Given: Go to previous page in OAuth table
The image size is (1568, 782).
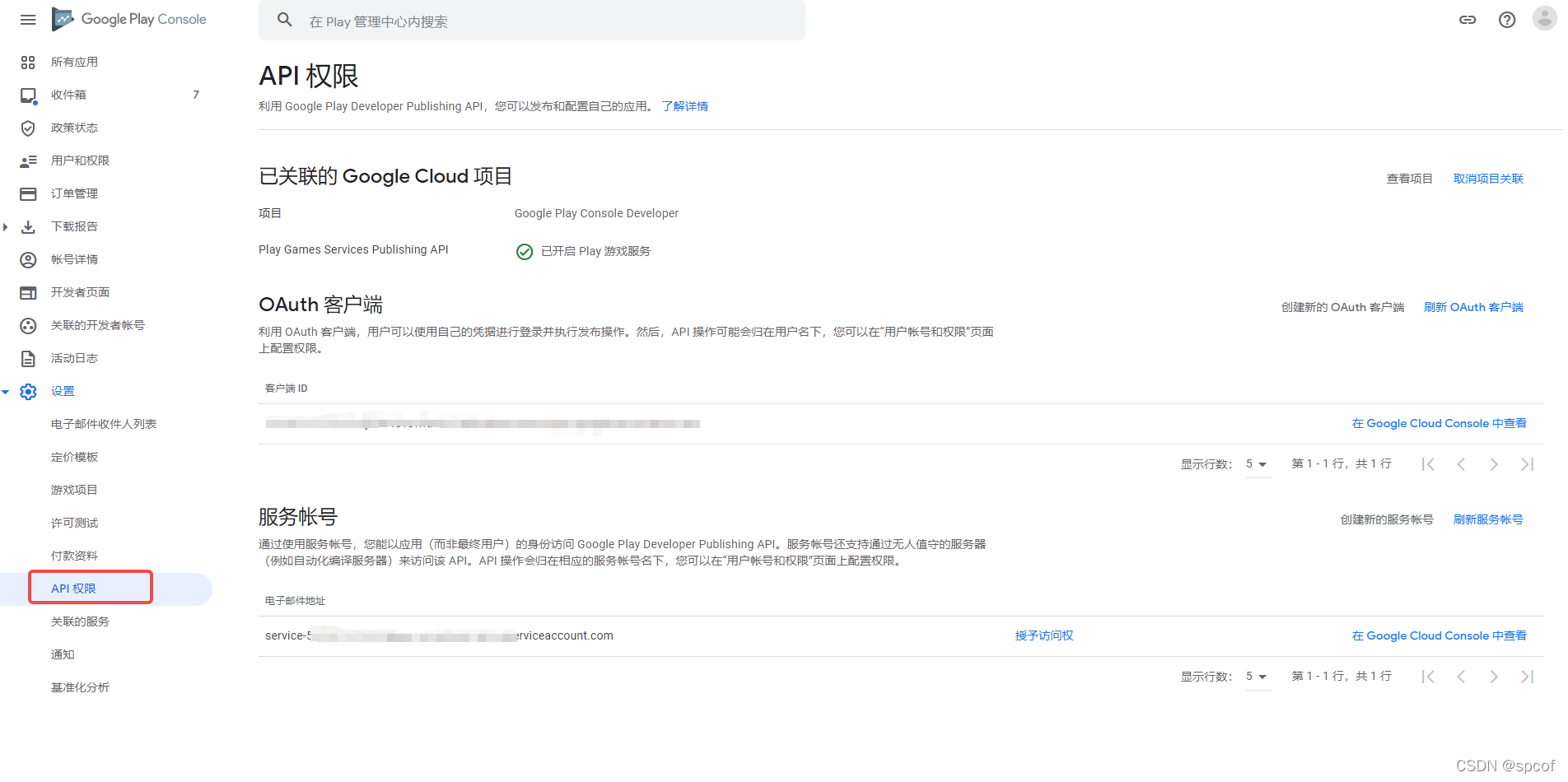Looking at the screenshot, I should (1461, 464).
